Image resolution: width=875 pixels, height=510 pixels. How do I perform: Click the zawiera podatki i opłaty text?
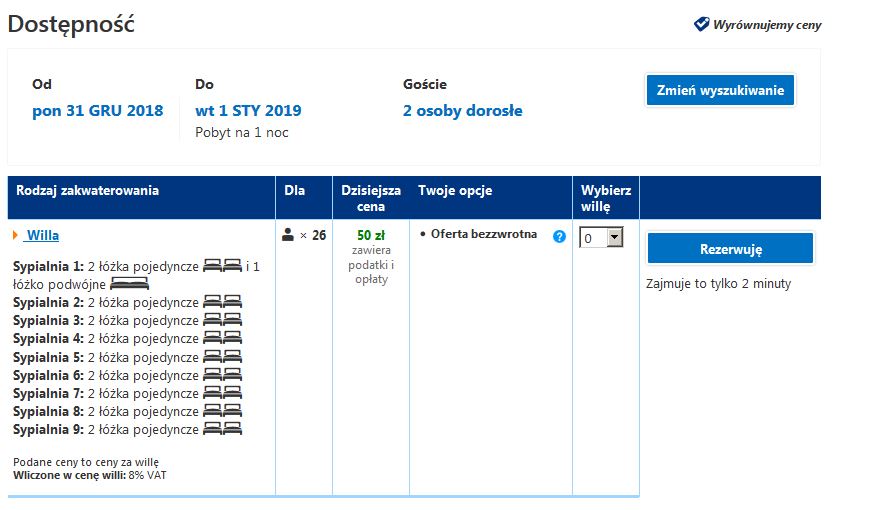(371, 265)
